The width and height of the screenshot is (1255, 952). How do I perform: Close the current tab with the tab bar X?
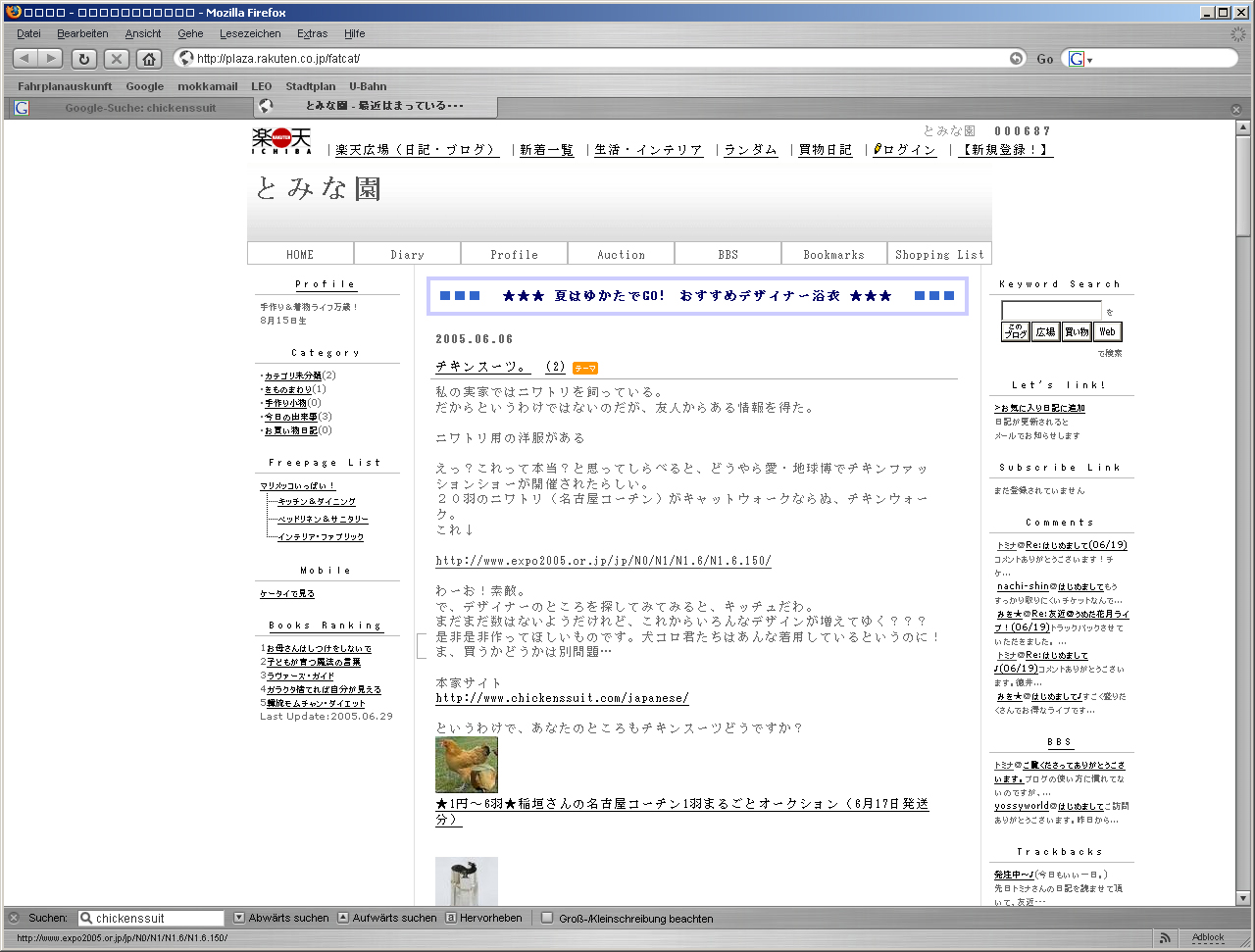1236,109
